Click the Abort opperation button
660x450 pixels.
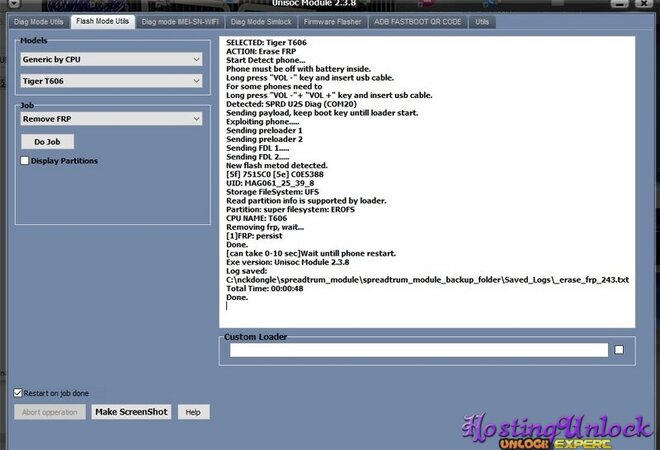[50, 412]
